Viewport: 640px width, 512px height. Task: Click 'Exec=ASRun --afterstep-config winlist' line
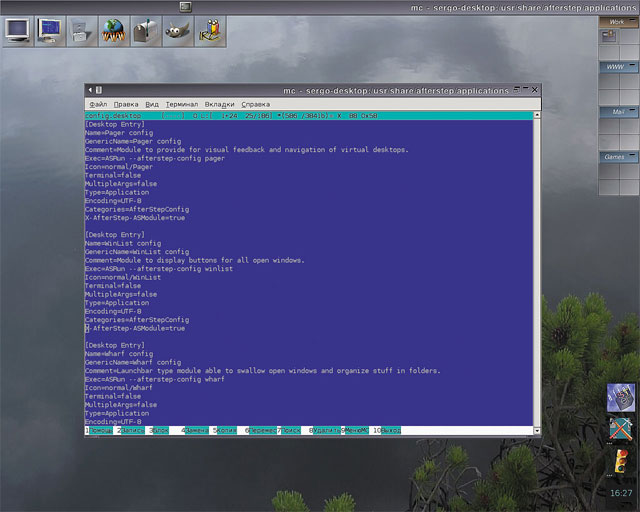(159, 269)
